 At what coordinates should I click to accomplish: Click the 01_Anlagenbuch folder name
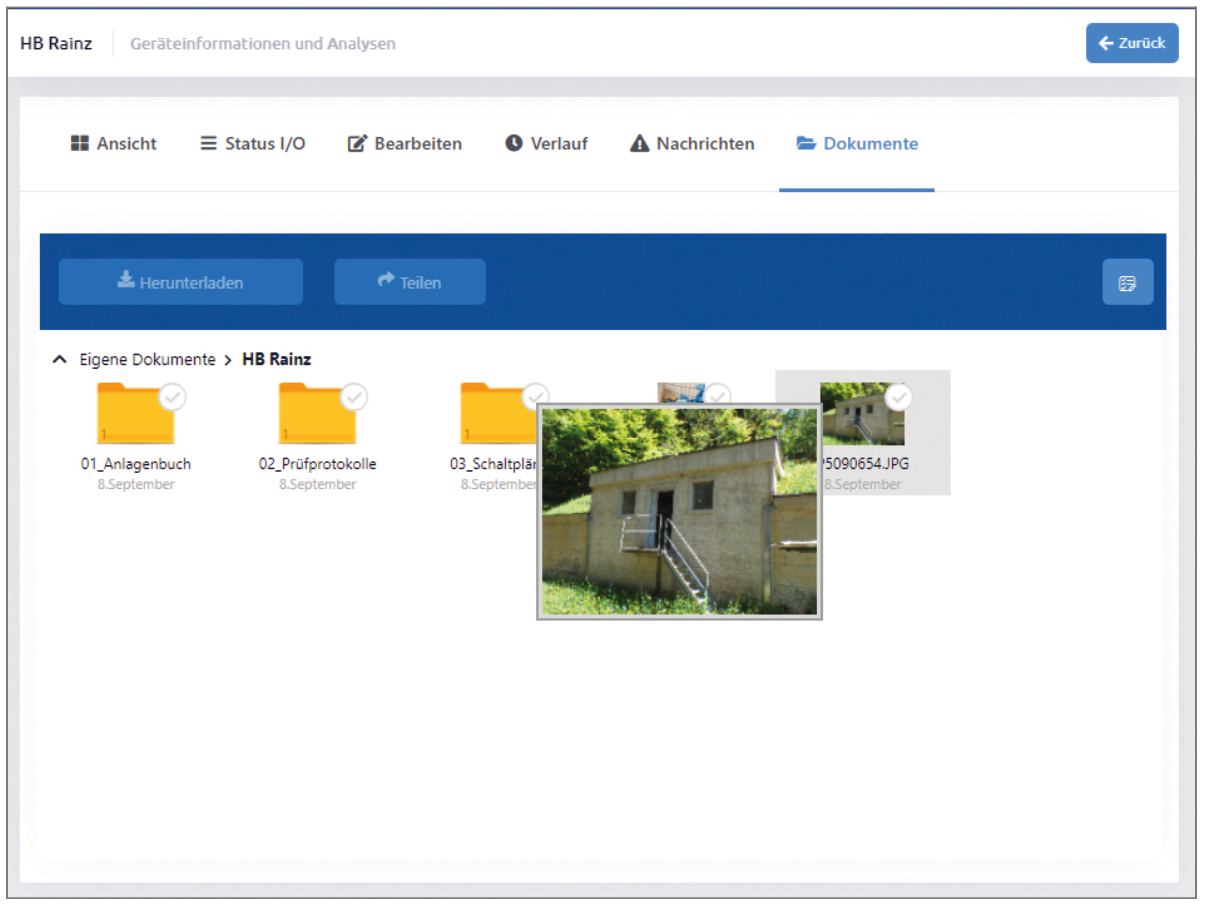(x=136, y=464)
